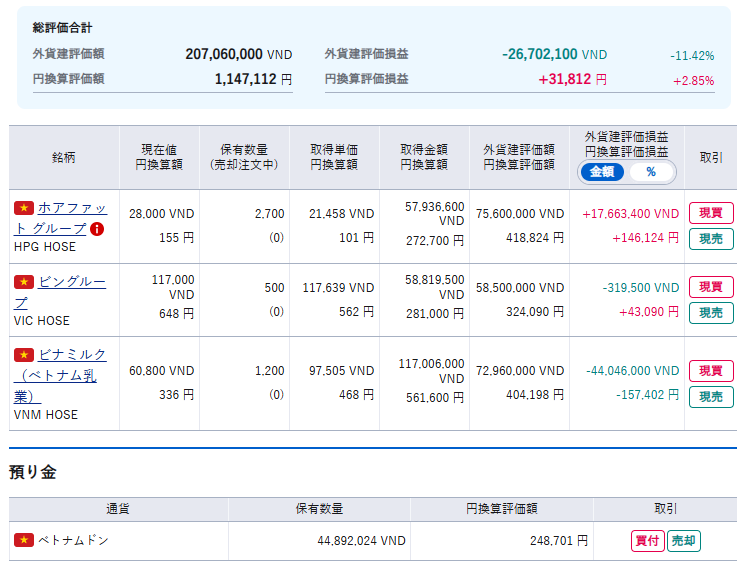Click the Vietnam flag icon in the HPG row

(x=24, y=208)
